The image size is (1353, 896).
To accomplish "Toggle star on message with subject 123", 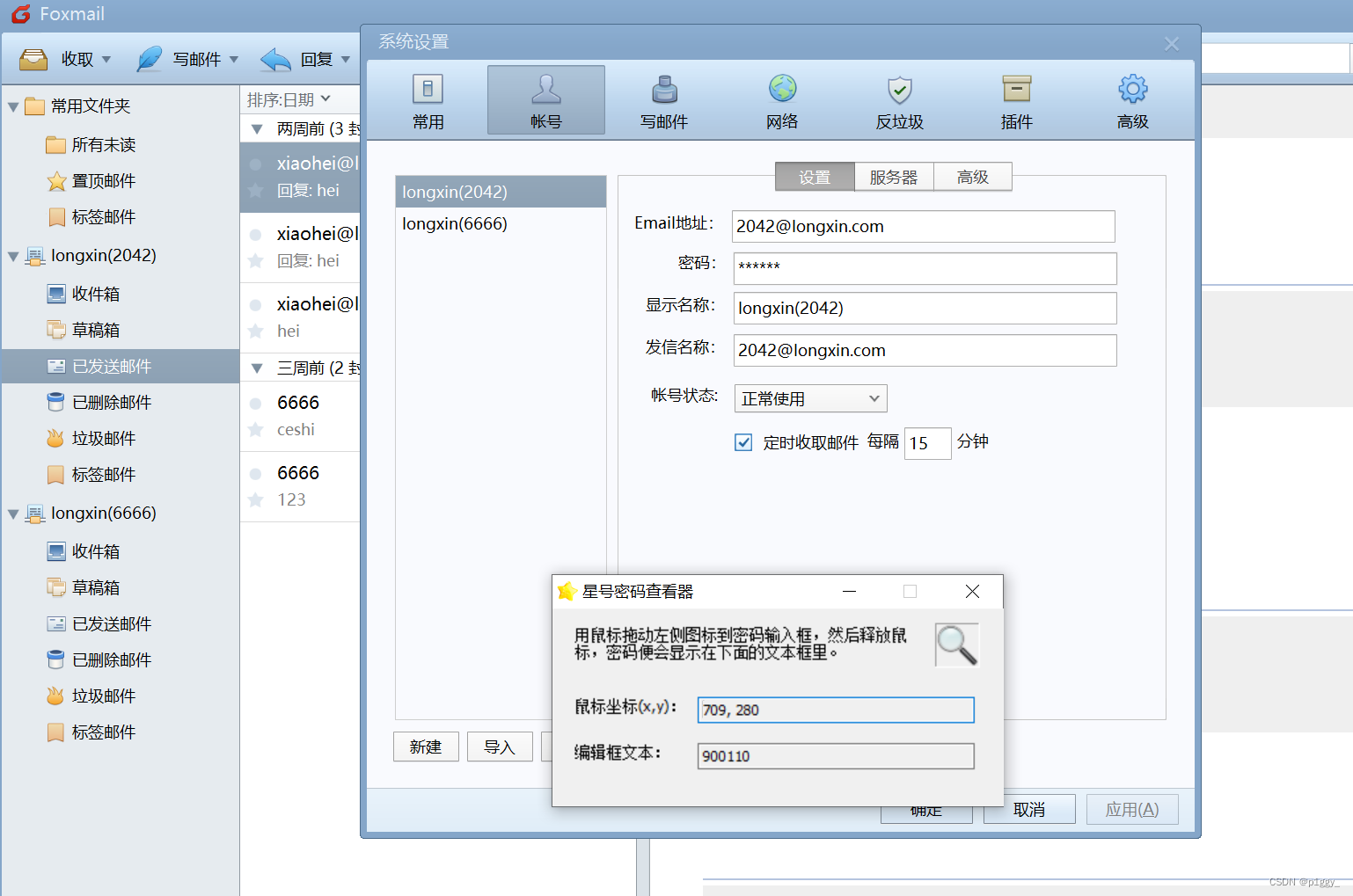I will (x=256, y=500).
